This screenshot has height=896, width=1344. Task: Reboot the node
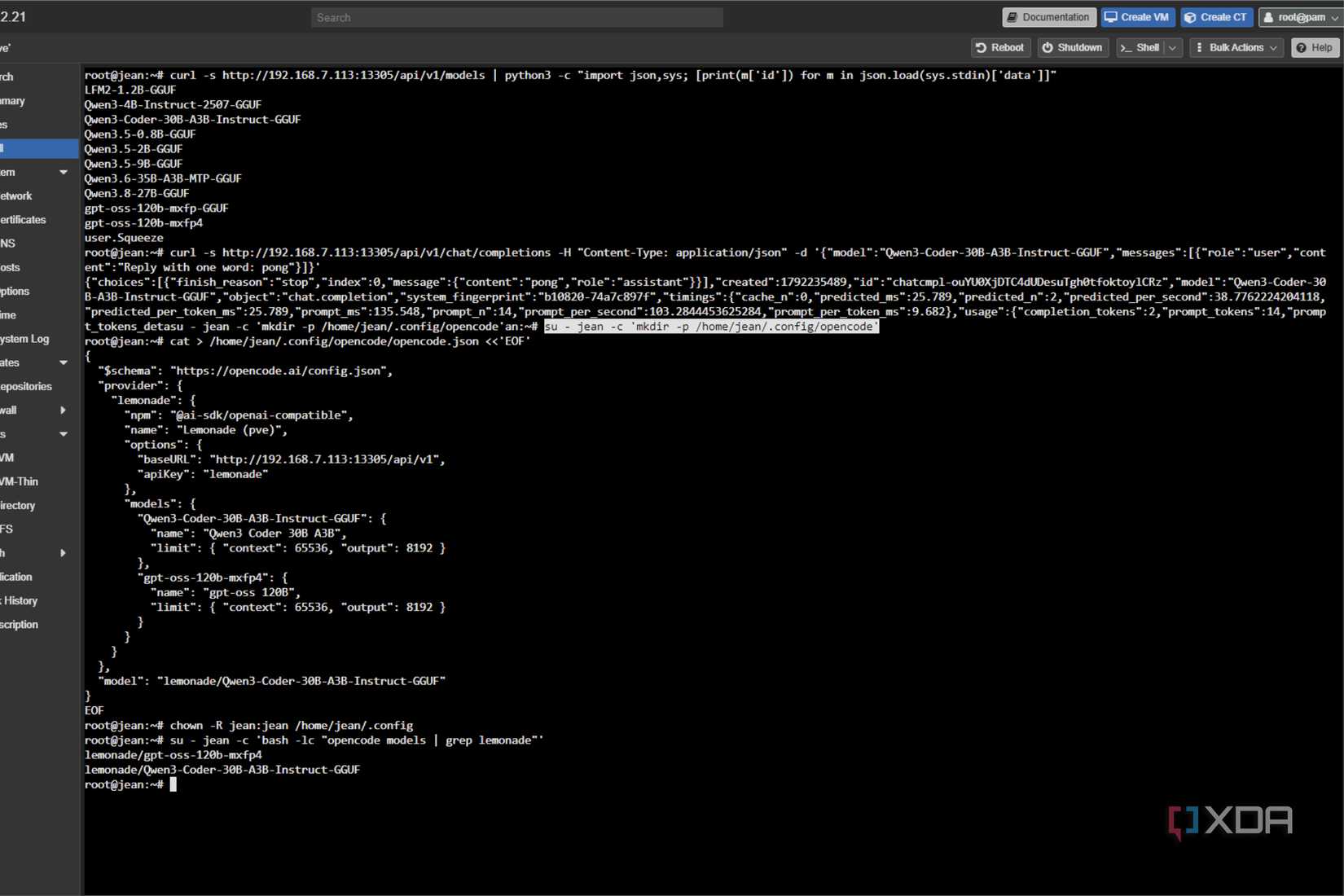coord(1000,48)
